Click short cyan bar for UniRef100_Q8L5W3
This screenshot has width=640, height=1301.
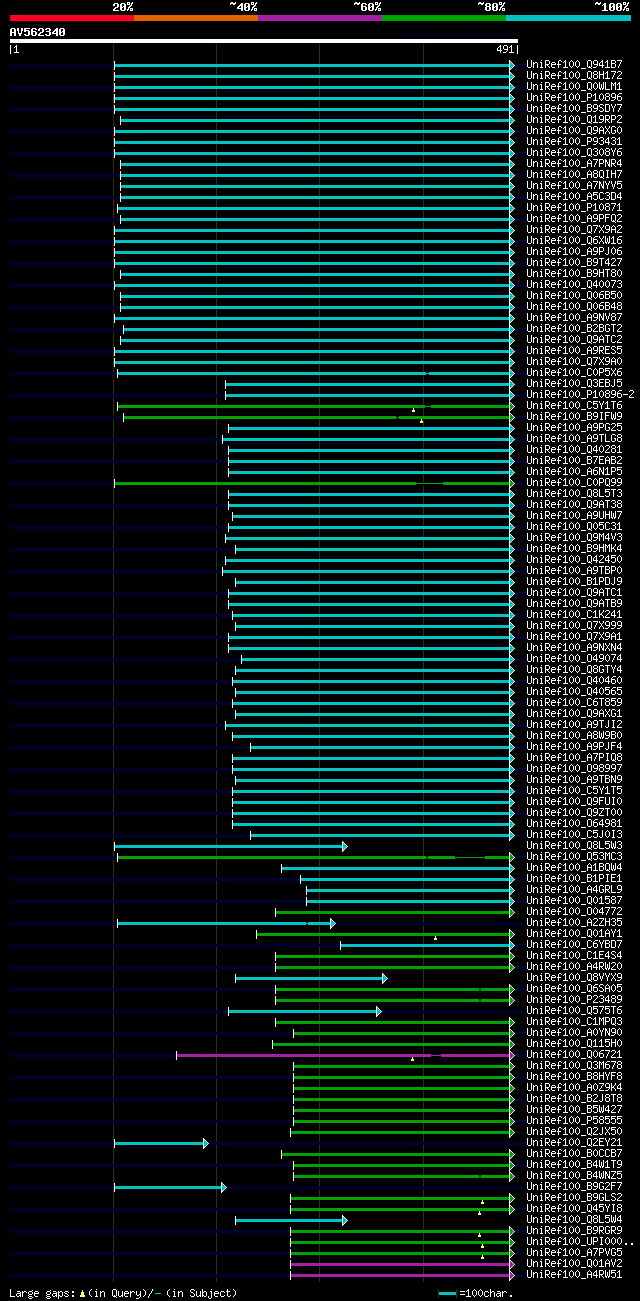click(231, 845)
